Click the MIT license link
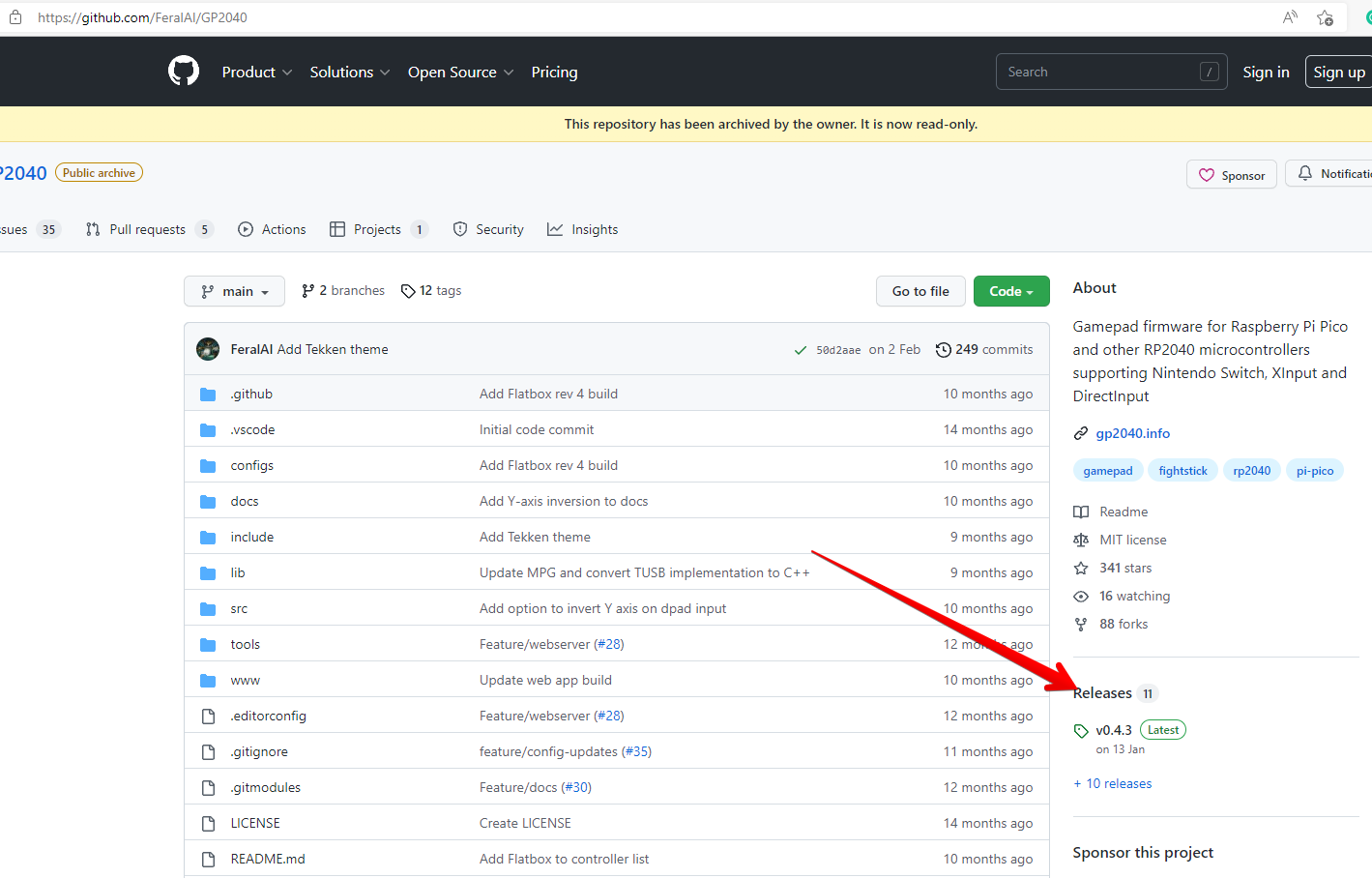Screen dimensions: 1372x878 coord(1133,540)
